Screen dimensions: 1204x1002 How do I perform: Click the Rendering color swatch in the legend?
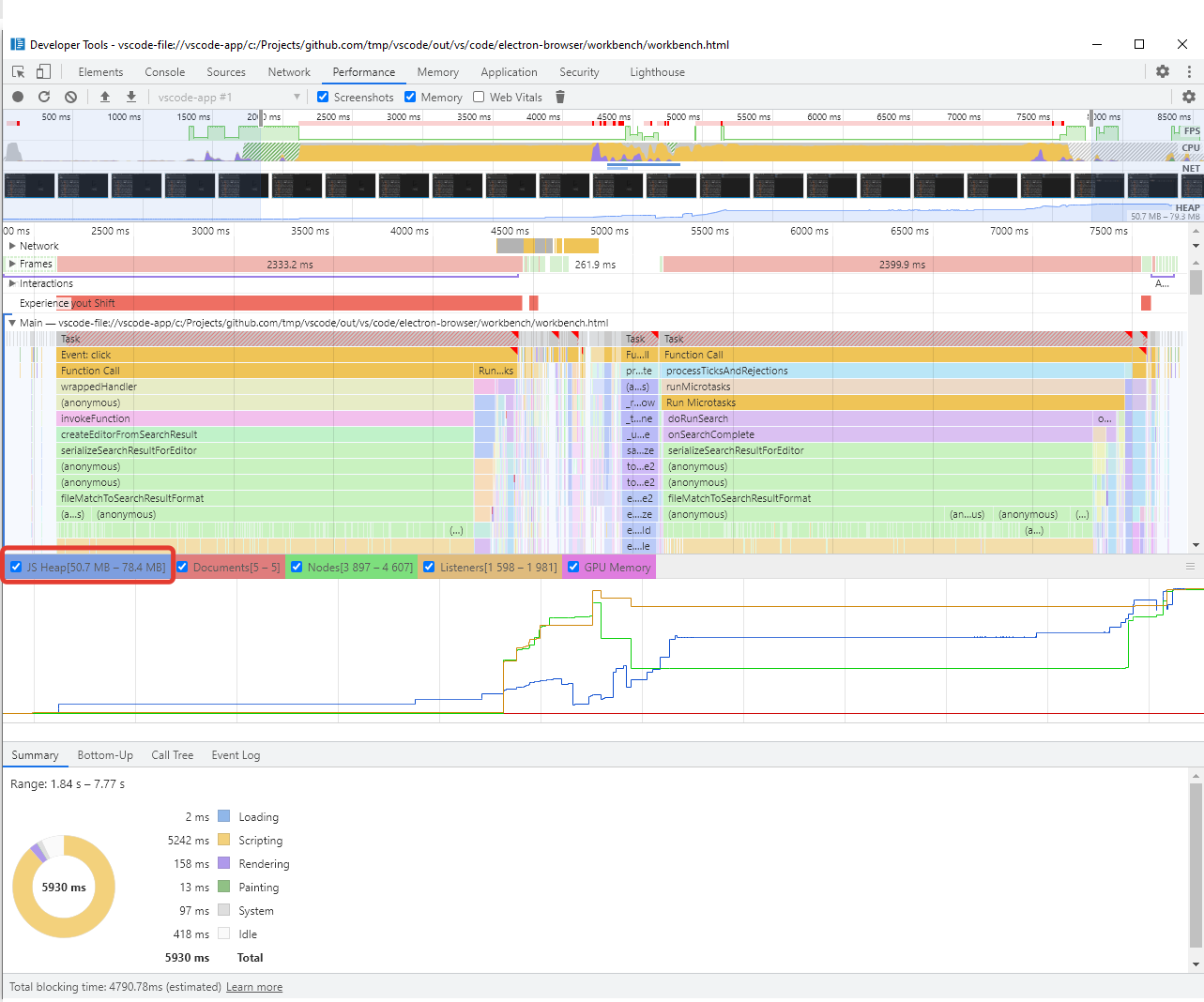pos(224,863)
